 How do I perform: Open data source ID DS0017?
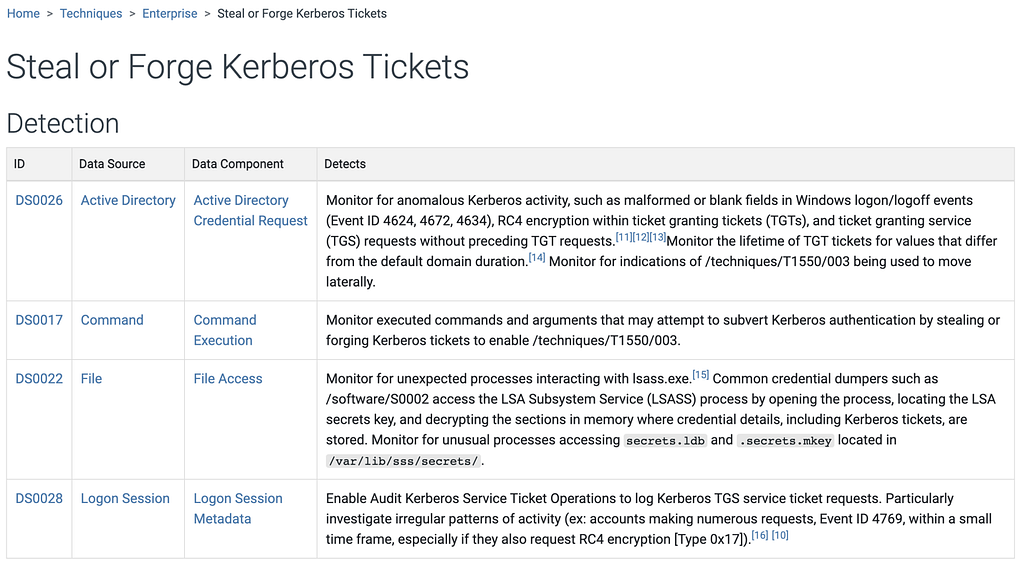pyautogui.click(x=39, y=320)
